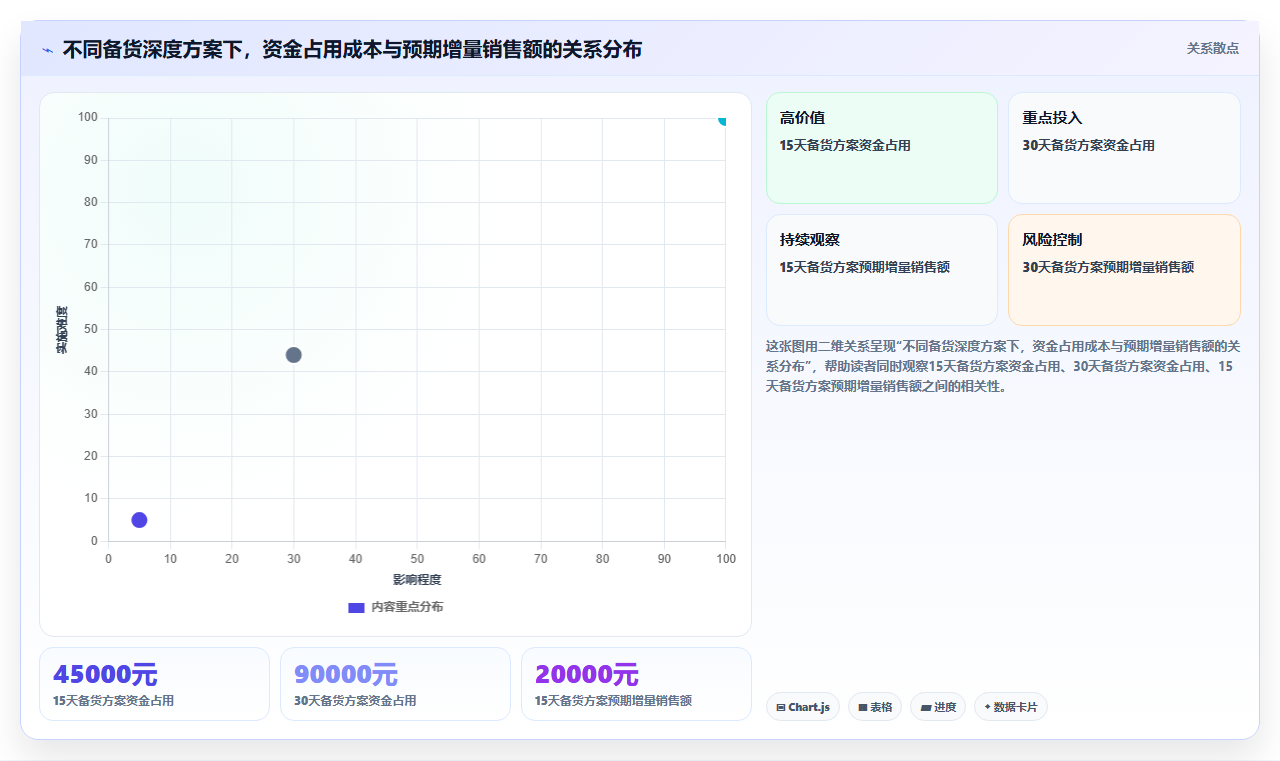Click the icon inside the 表格 tag
1280x761 pixels.
tap(863, 708)
